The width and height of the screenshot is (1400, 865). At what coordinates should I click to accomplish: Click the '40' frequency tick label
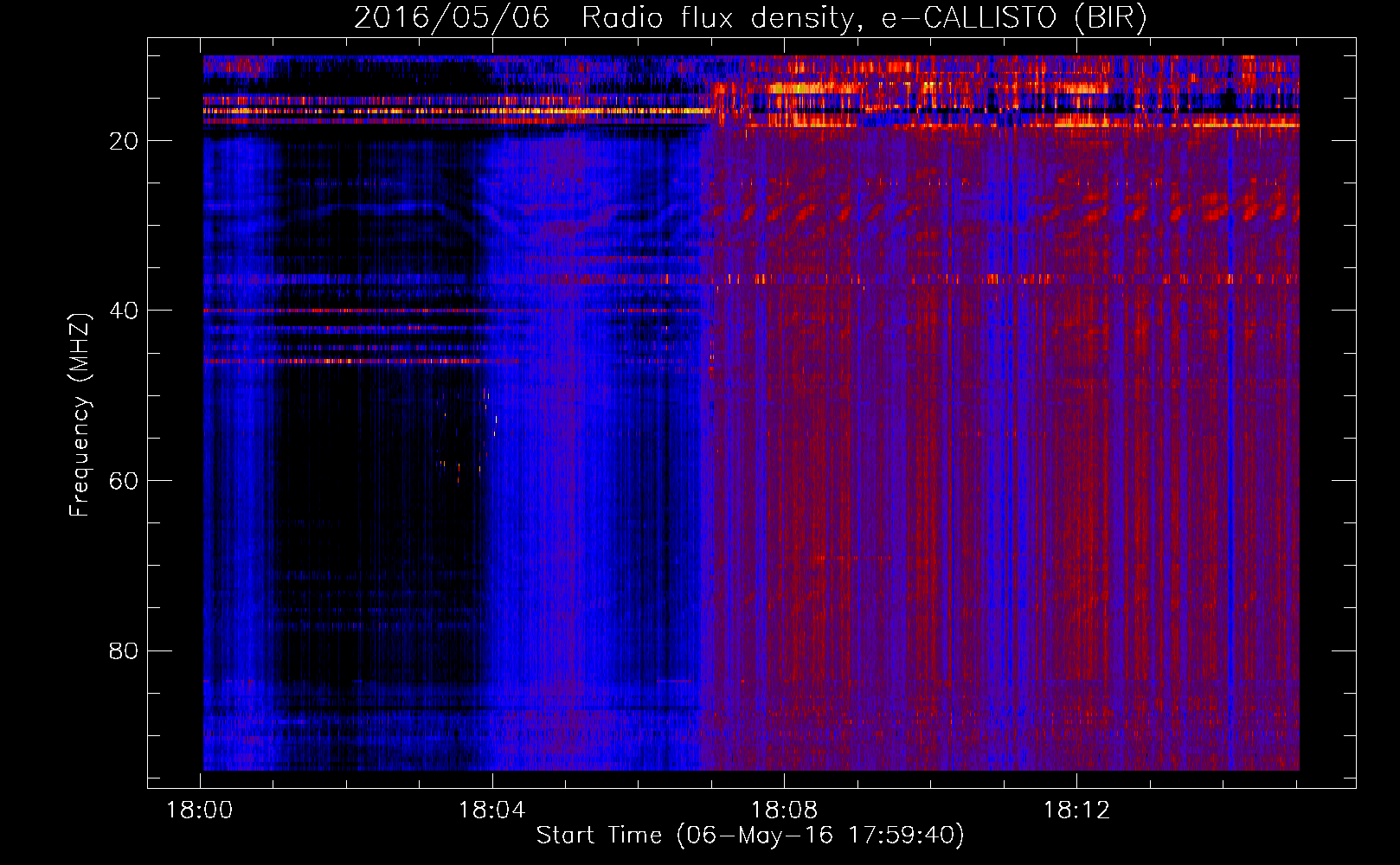point(124,311)
